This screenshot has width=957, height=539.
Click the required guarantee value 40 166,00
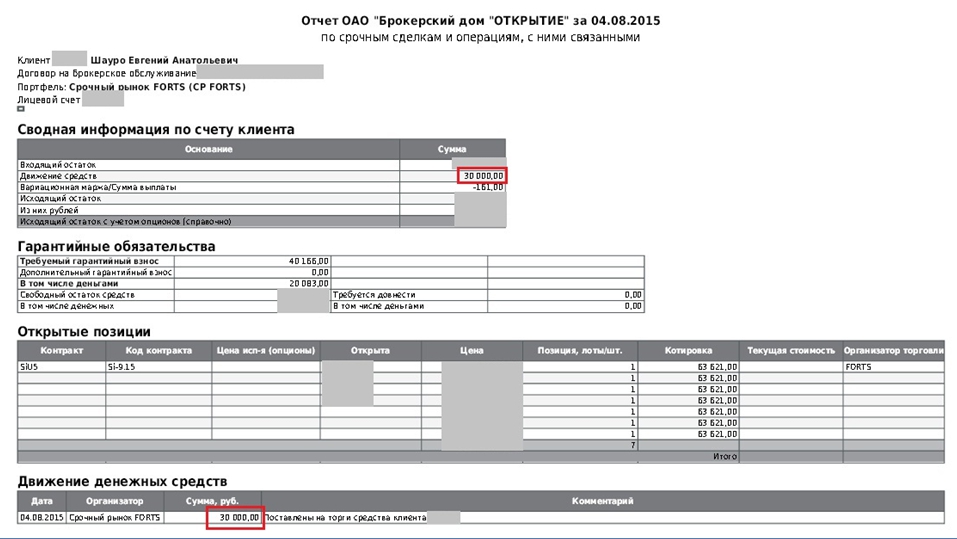point(308,261)
